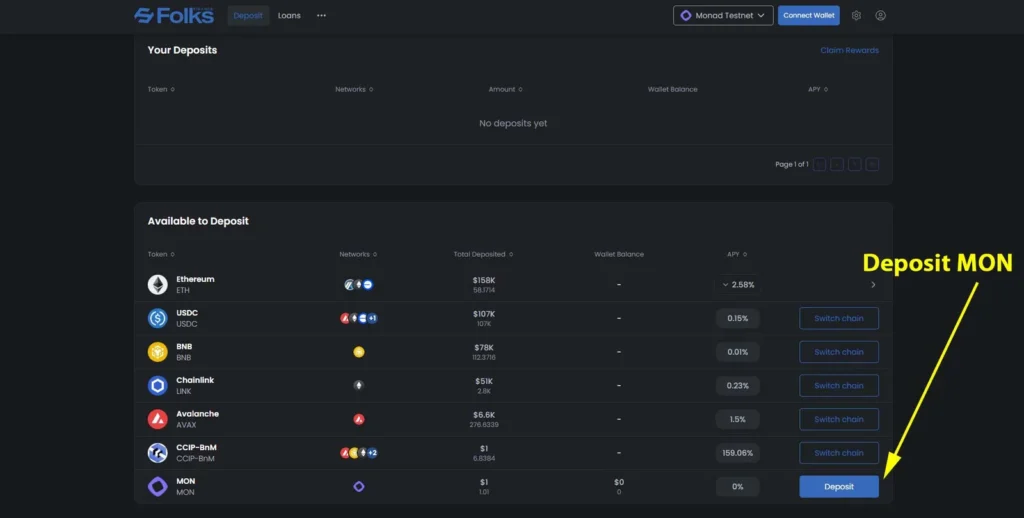Image resolution: width=1024 pixels, height=518 pixels.
Task: Click the USDC token icon
Action: (x=157, y=318)
